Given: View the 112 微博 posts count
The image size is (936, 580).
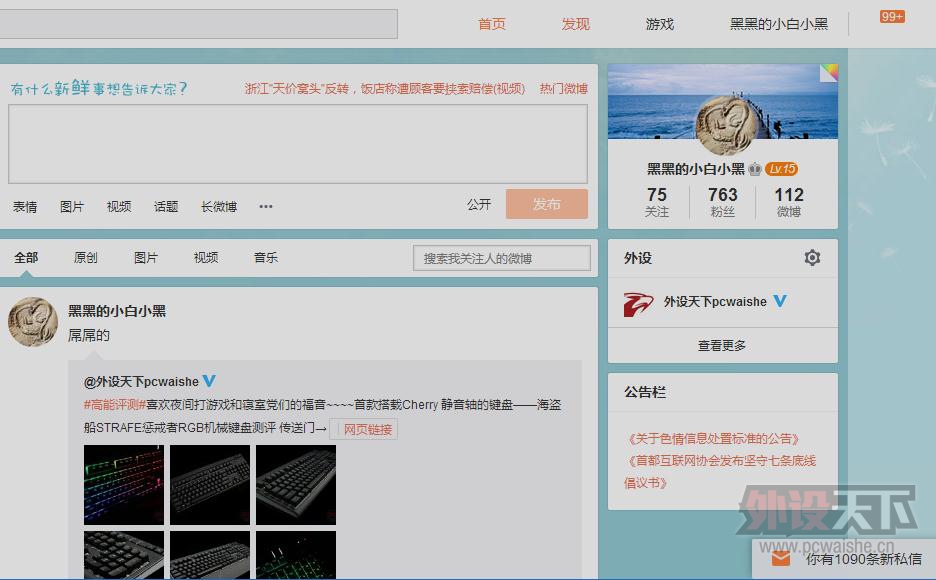Looking at the screenshot, I should pyautogui.click(x=789, y=202).
